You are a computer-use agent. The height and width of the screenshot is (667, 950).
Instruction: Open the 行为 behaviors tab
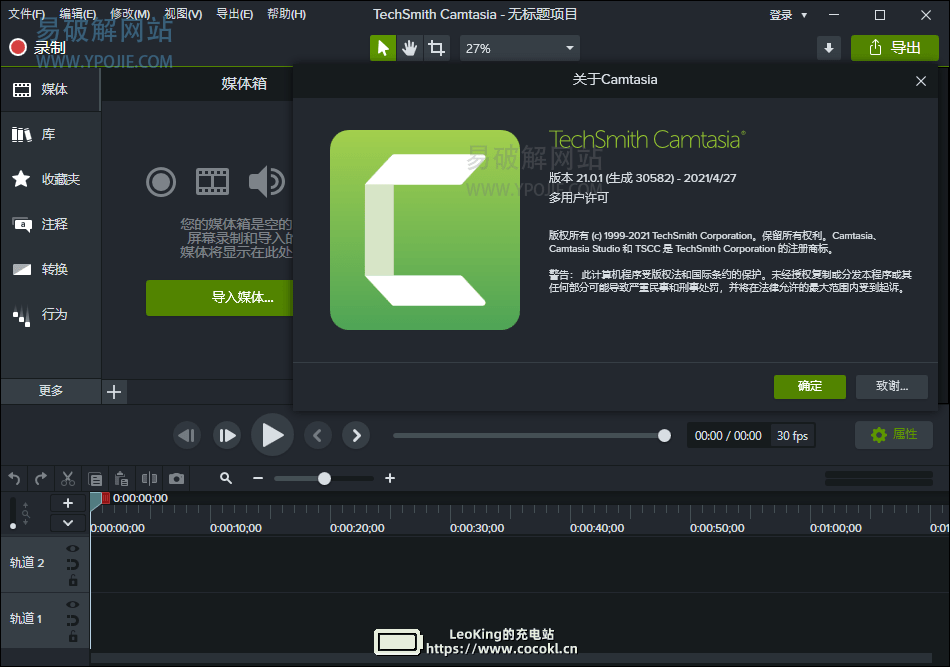tap(50, 314)
